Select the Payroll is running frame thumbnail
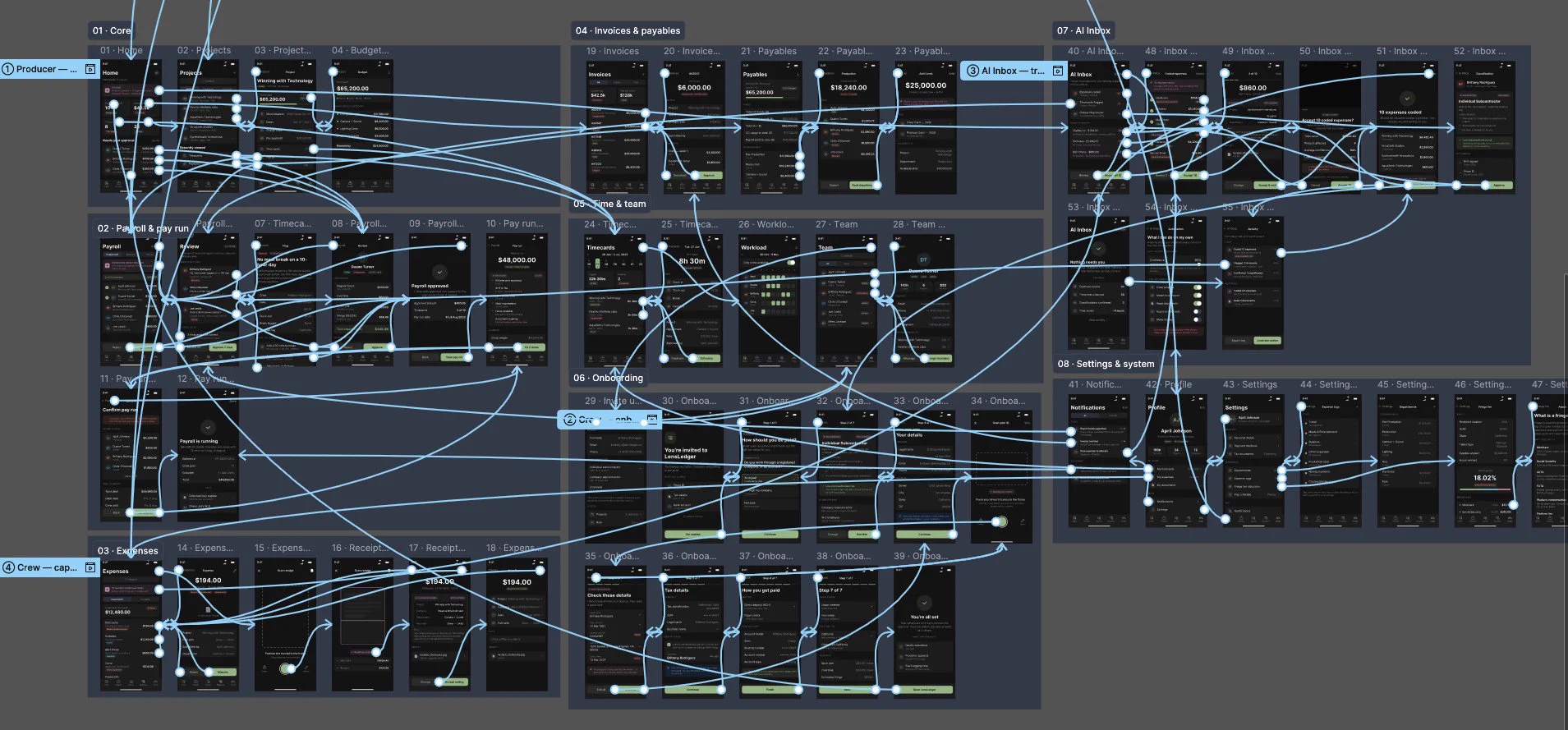Image resolution: width=1568 pixels, height=730 pixels. click(x=208, y=456)
